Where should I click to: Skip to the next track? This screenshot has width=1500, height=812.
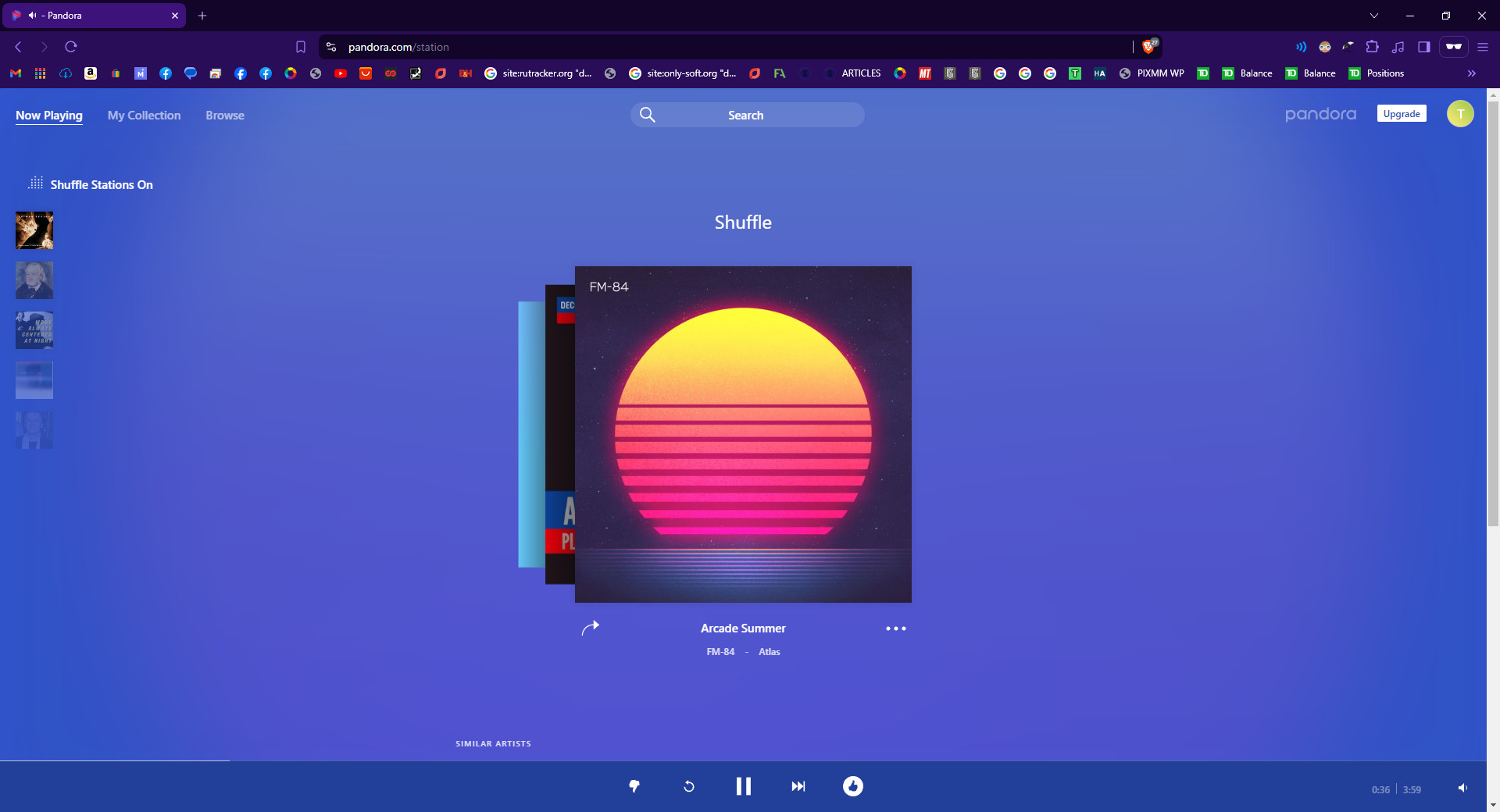coord(798,786)
